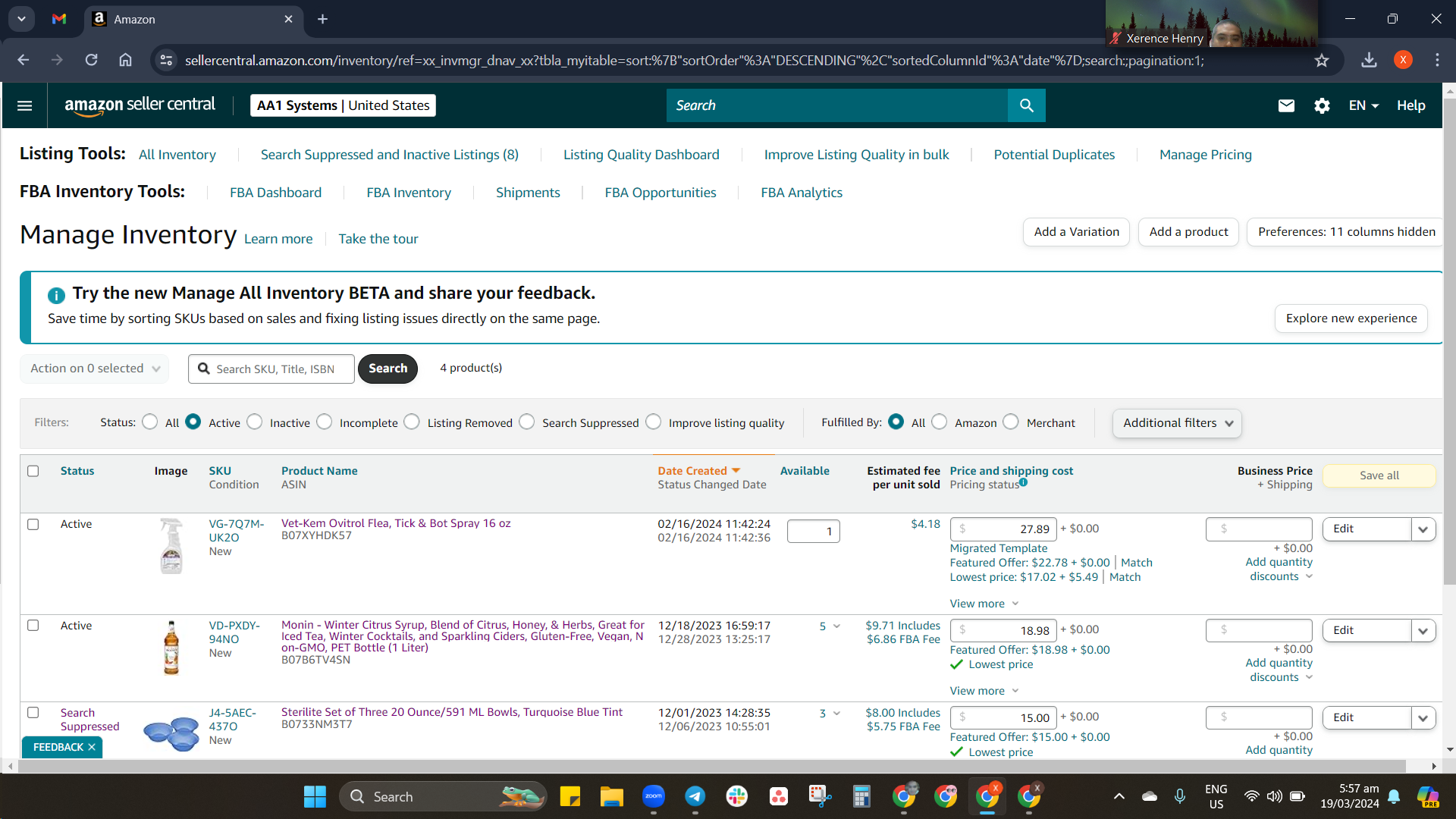Open the Action on 0 selected dropdown
Image resolution: width=1456 pixels, height=819 pixels.
[95, 369]
